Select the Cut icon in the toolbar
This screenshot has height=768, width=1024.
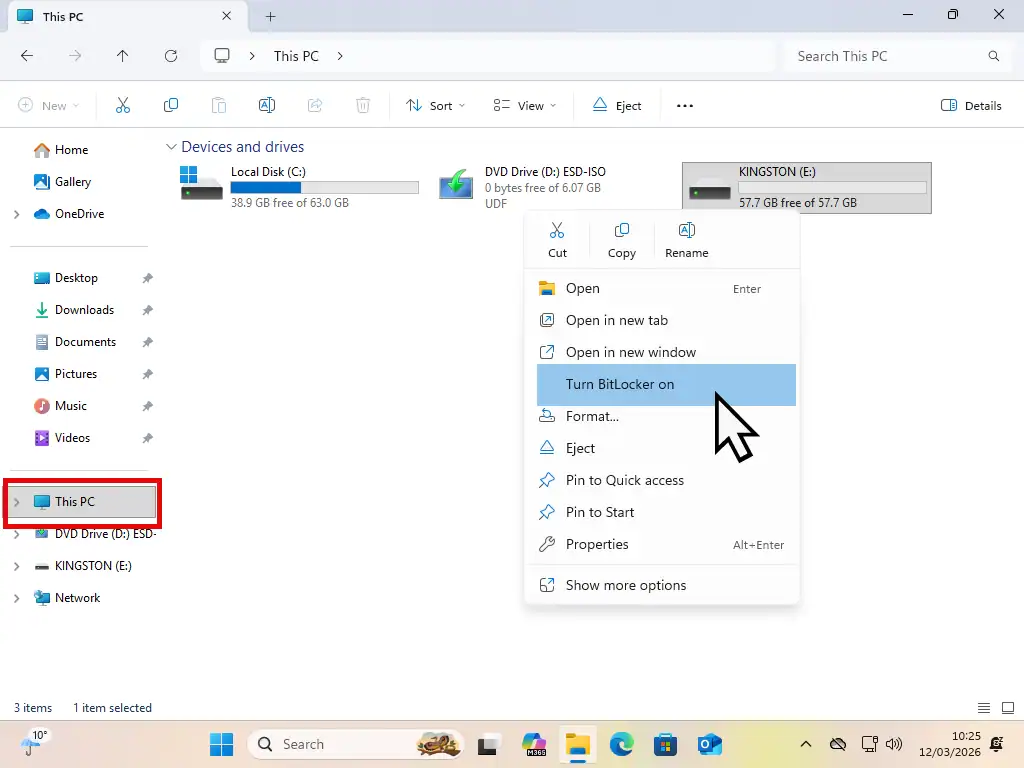[123, 105]
